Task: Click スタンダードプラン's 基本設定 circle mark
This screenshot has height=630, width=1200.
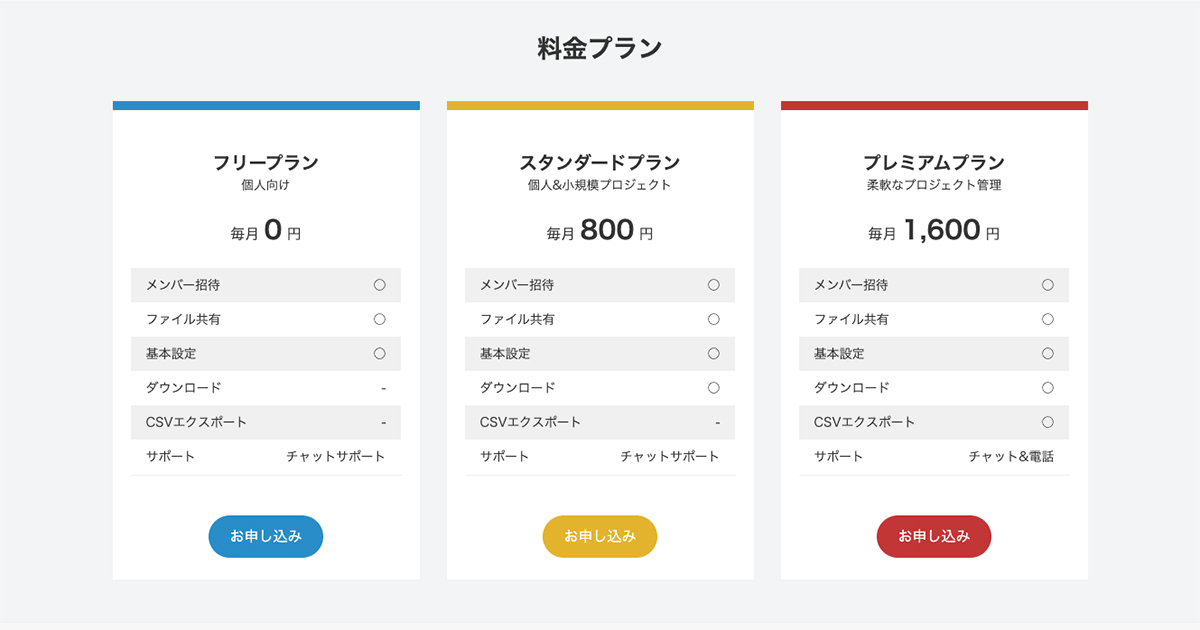Action: coord(713,353)
